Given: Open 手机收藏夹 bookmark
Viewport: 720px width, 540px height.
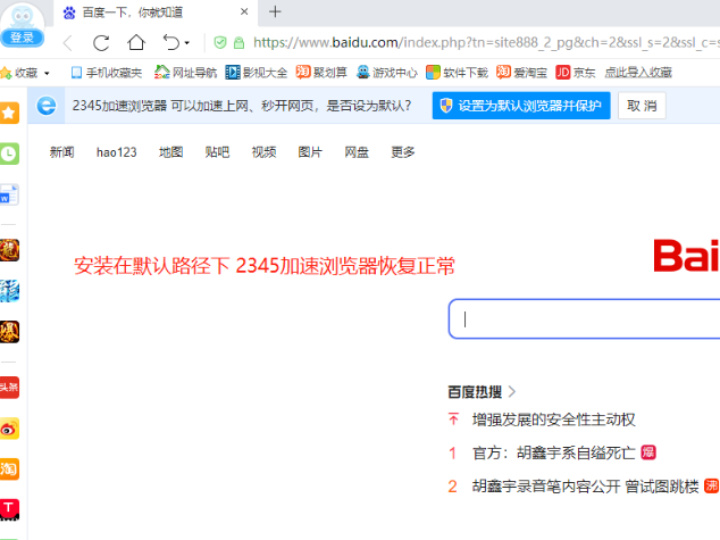Looking at the screenshot, I should point(107,73).
